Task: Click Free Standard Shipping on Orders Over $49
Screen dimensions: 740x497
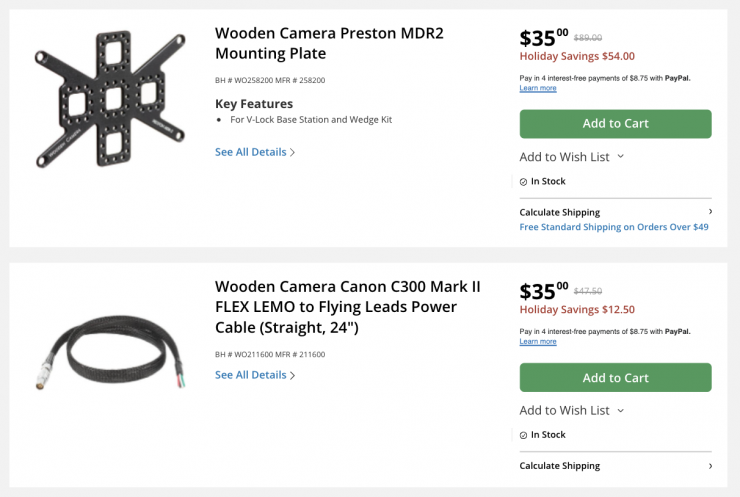Action: [614, 227]
